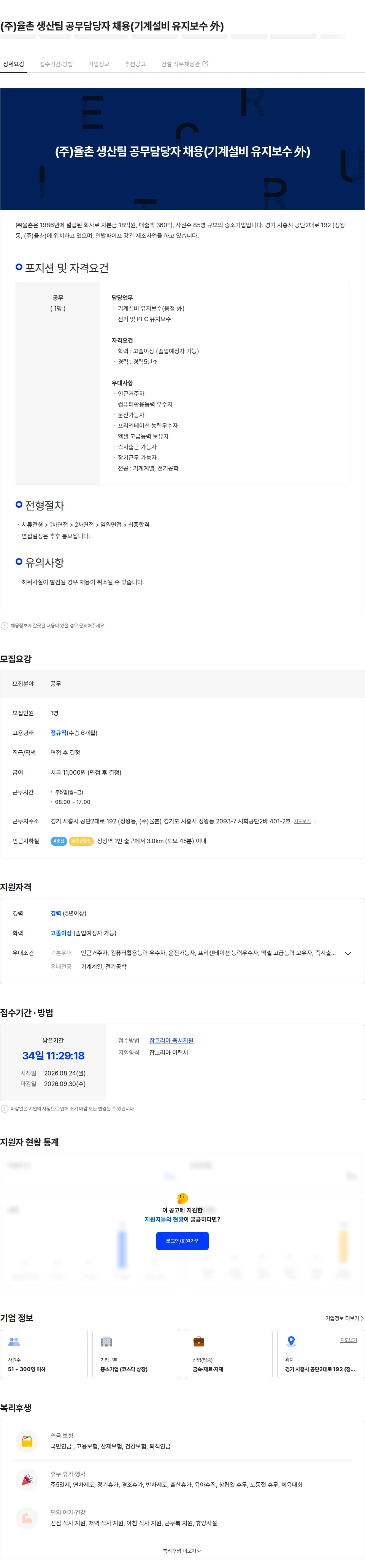The image size is (365, 1568).
Task: Open 잡코리아 즉시지원 link
Action: click(171, 1040)
